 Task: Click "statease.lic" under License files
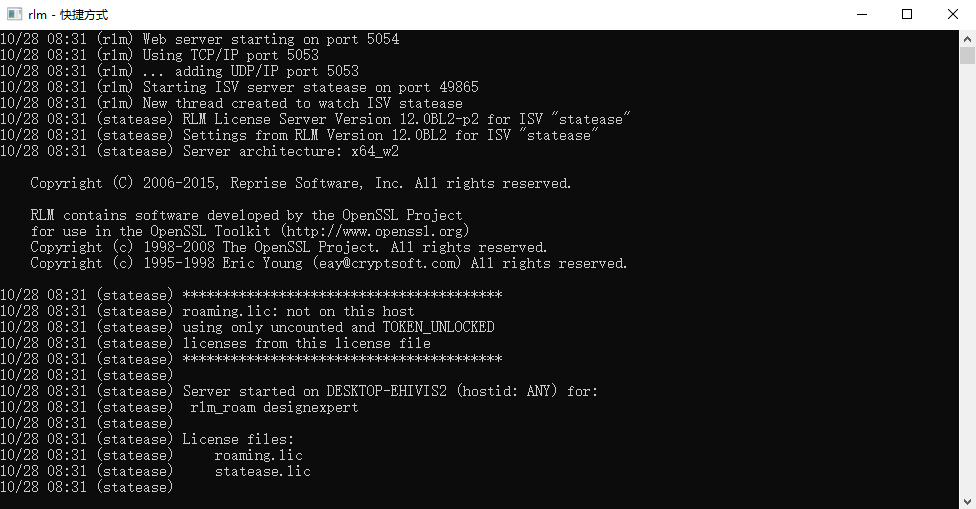click(262, 472)
